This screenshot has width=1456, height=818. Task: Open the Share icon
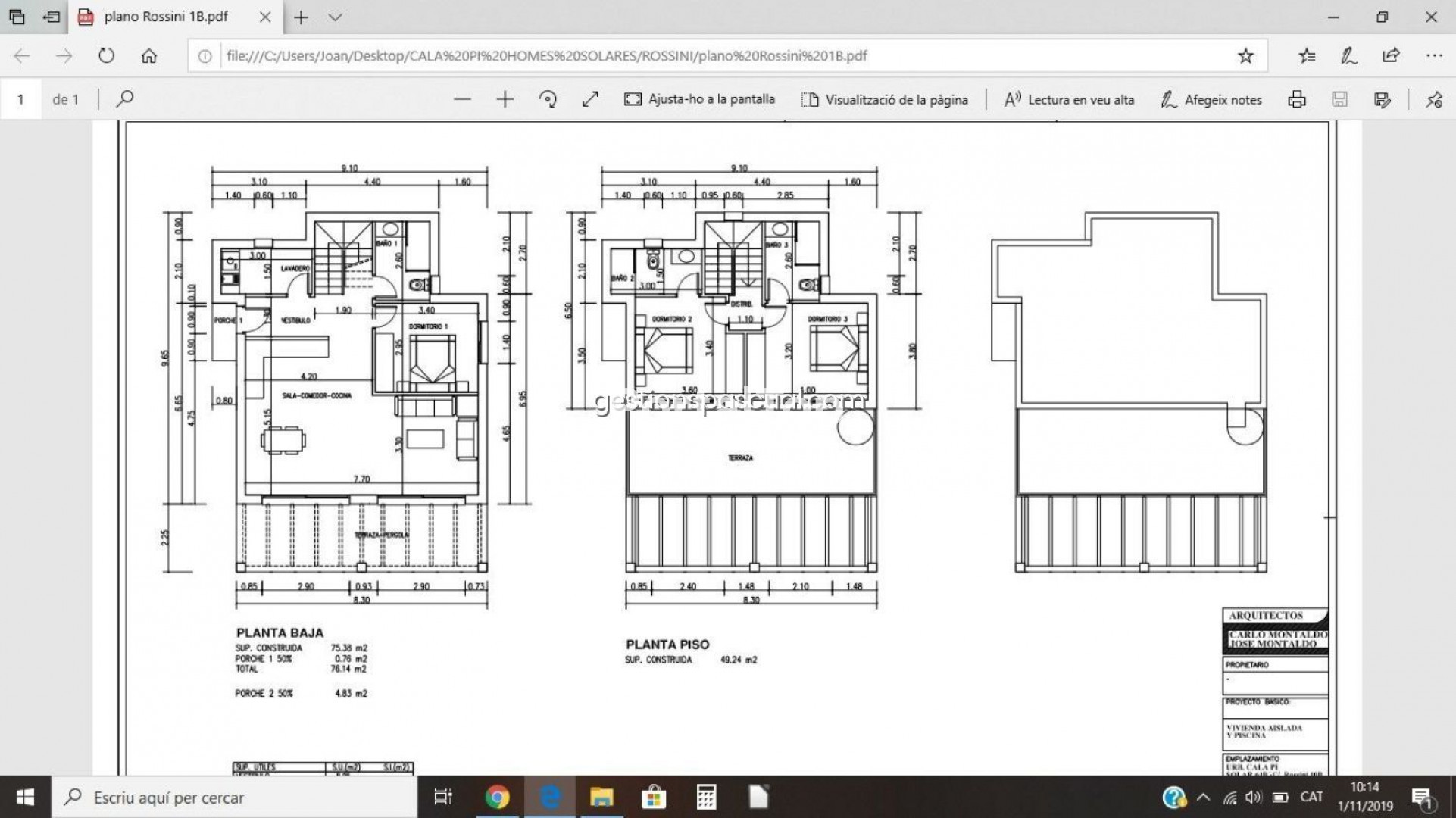click(x=1391, y=55)
